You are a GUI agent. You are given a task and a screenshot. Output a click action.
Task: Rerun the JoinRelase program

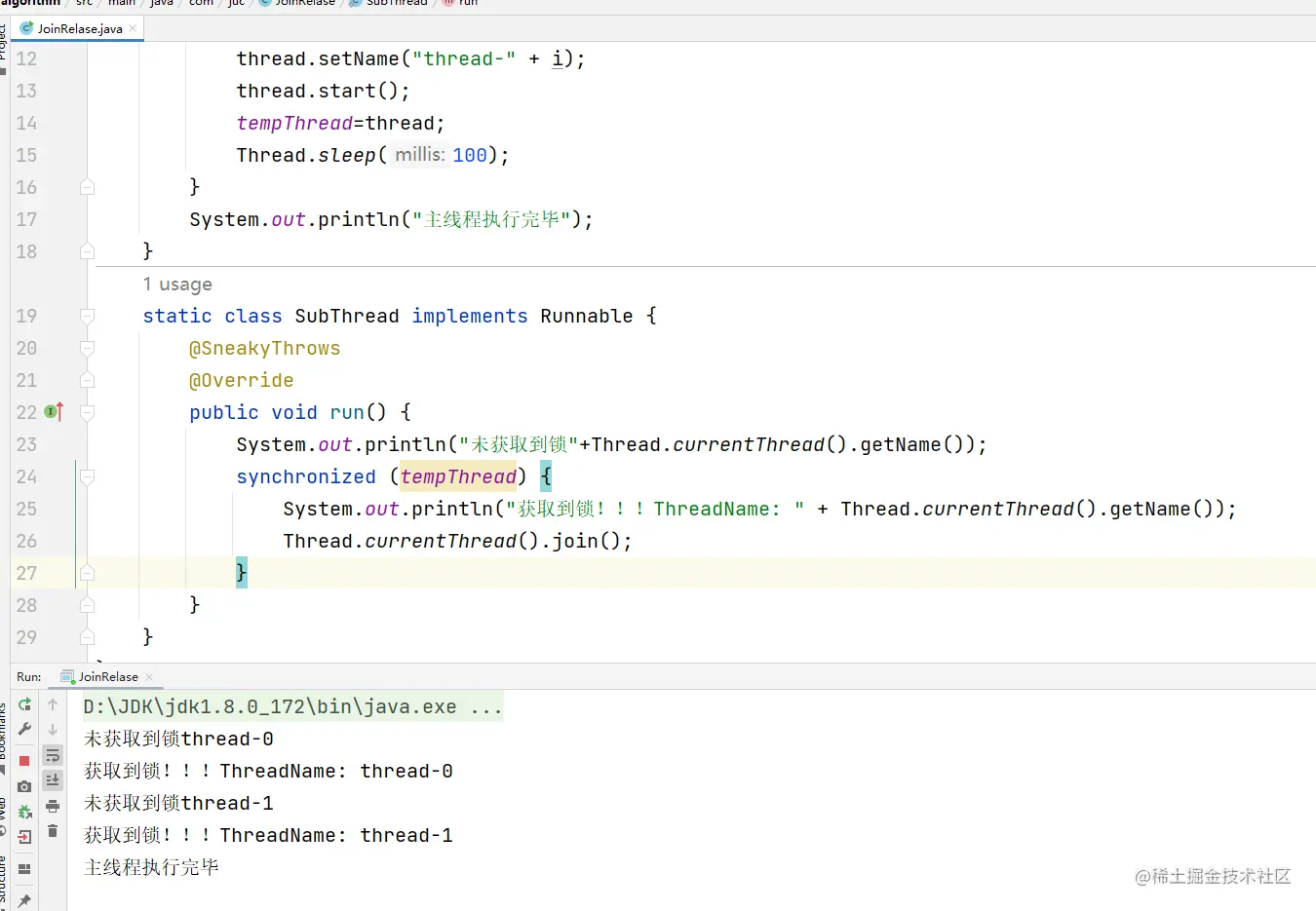tap(24, 704)
